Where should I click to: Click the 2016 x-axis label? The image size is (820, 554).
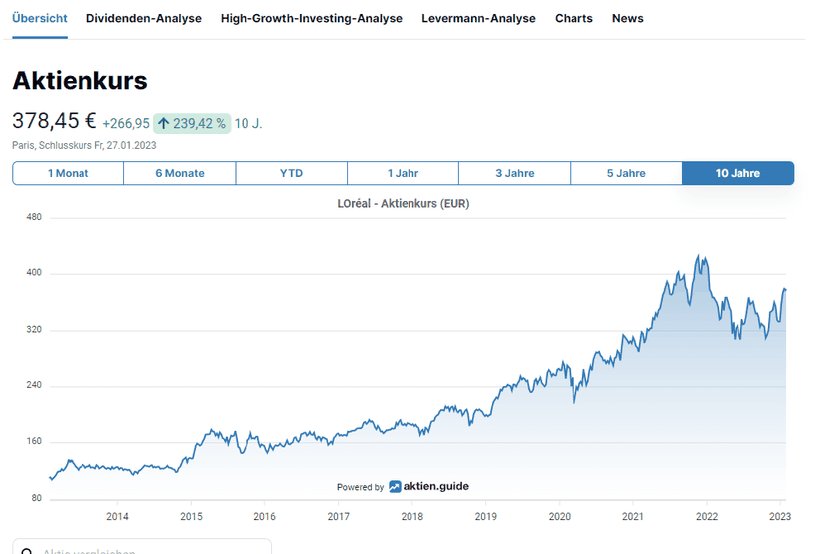pos(265,516)
